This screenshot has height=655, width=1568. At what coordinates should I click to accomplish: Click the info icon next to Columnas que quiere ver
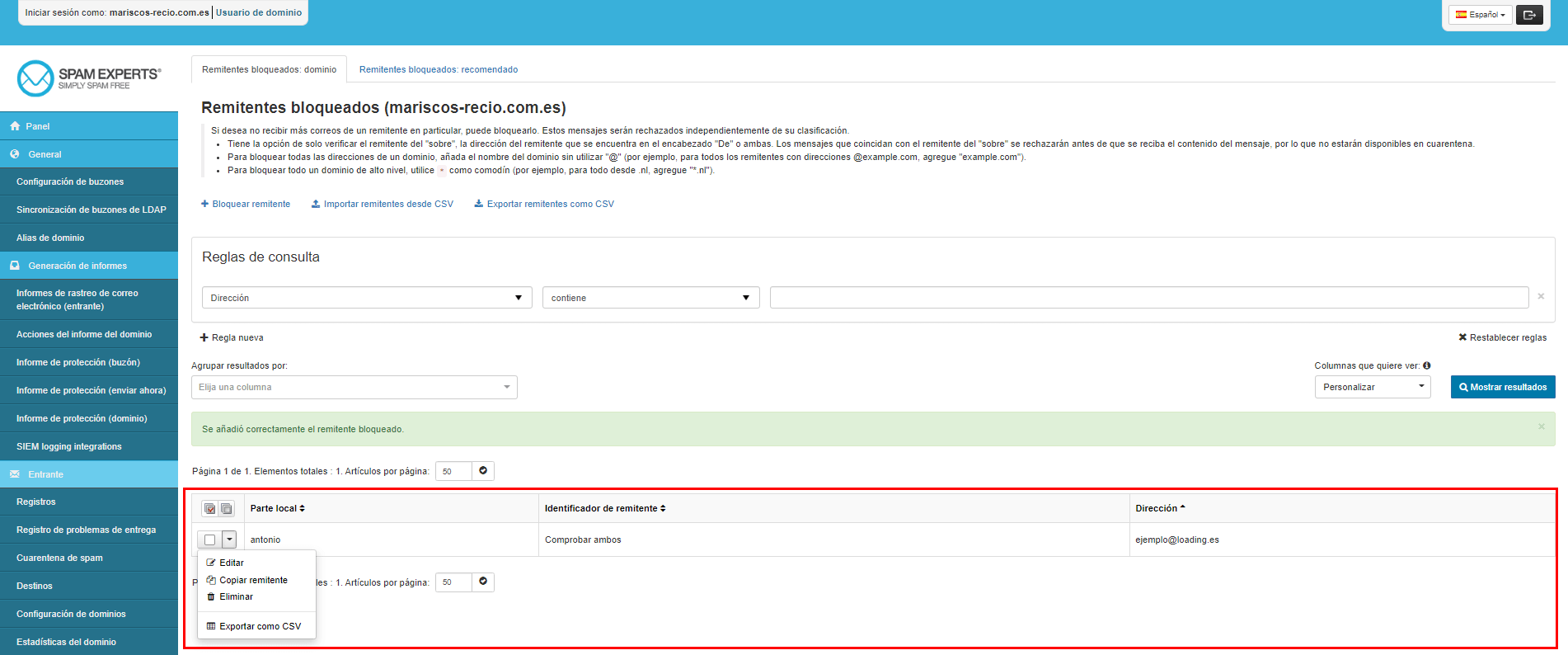tap(1427, 365)
